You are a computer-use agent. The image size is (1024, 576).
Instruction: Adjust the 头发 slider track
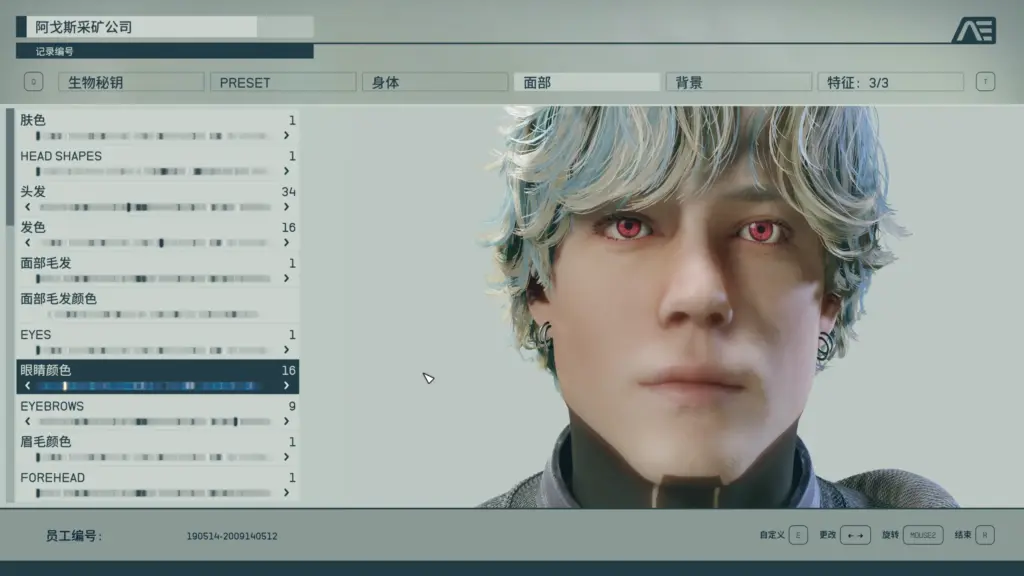pyautogui.click(x=154, y=207)
